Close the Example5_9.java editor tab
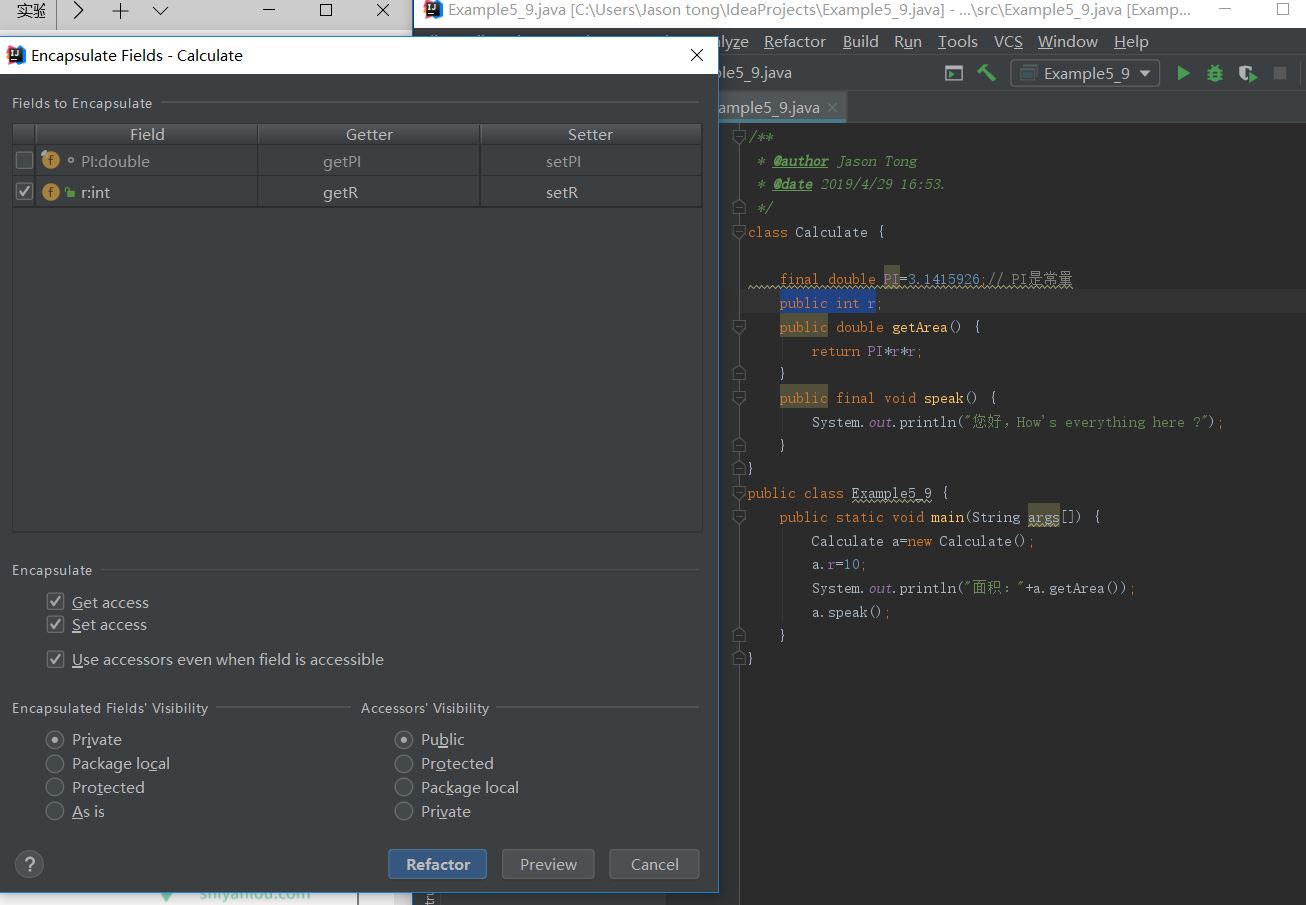This screenshot has width=1306, height=905. coord(832,107)
